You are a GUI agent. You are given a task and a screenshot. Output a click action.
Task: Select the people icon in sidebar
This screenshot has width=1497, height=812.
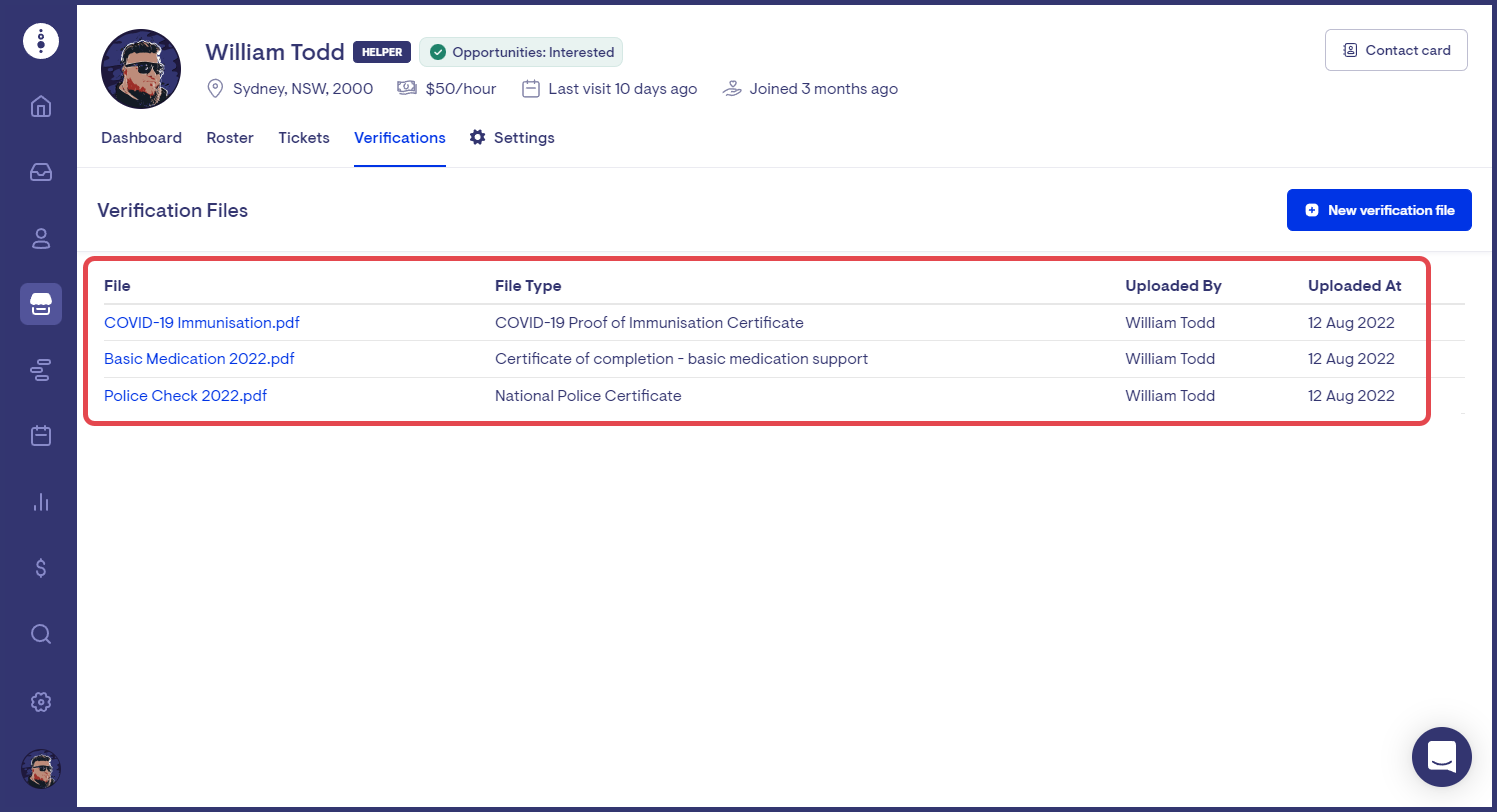click(x=41, y=238)
